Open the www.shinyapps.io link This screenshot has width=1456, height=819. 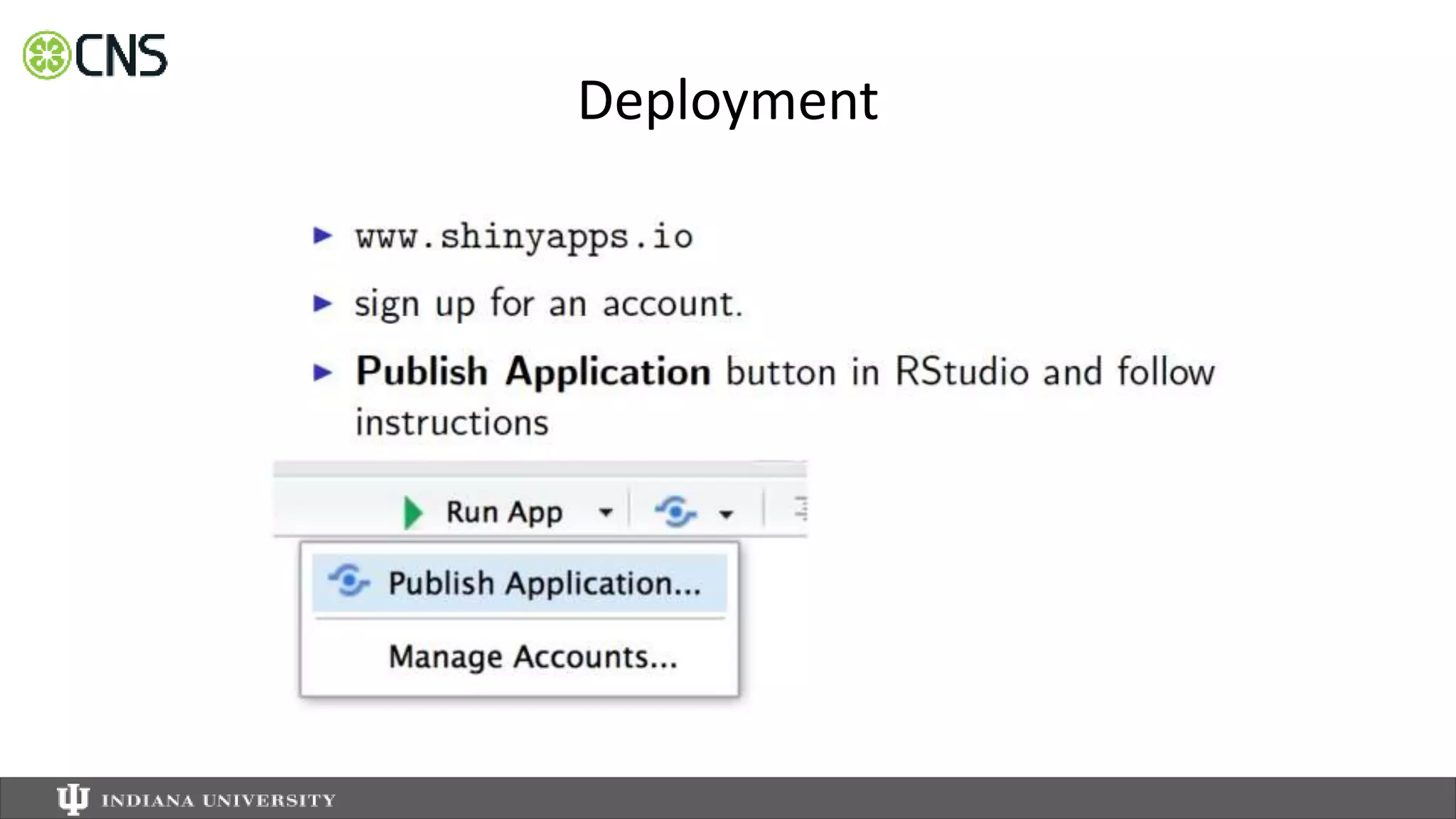524,237
